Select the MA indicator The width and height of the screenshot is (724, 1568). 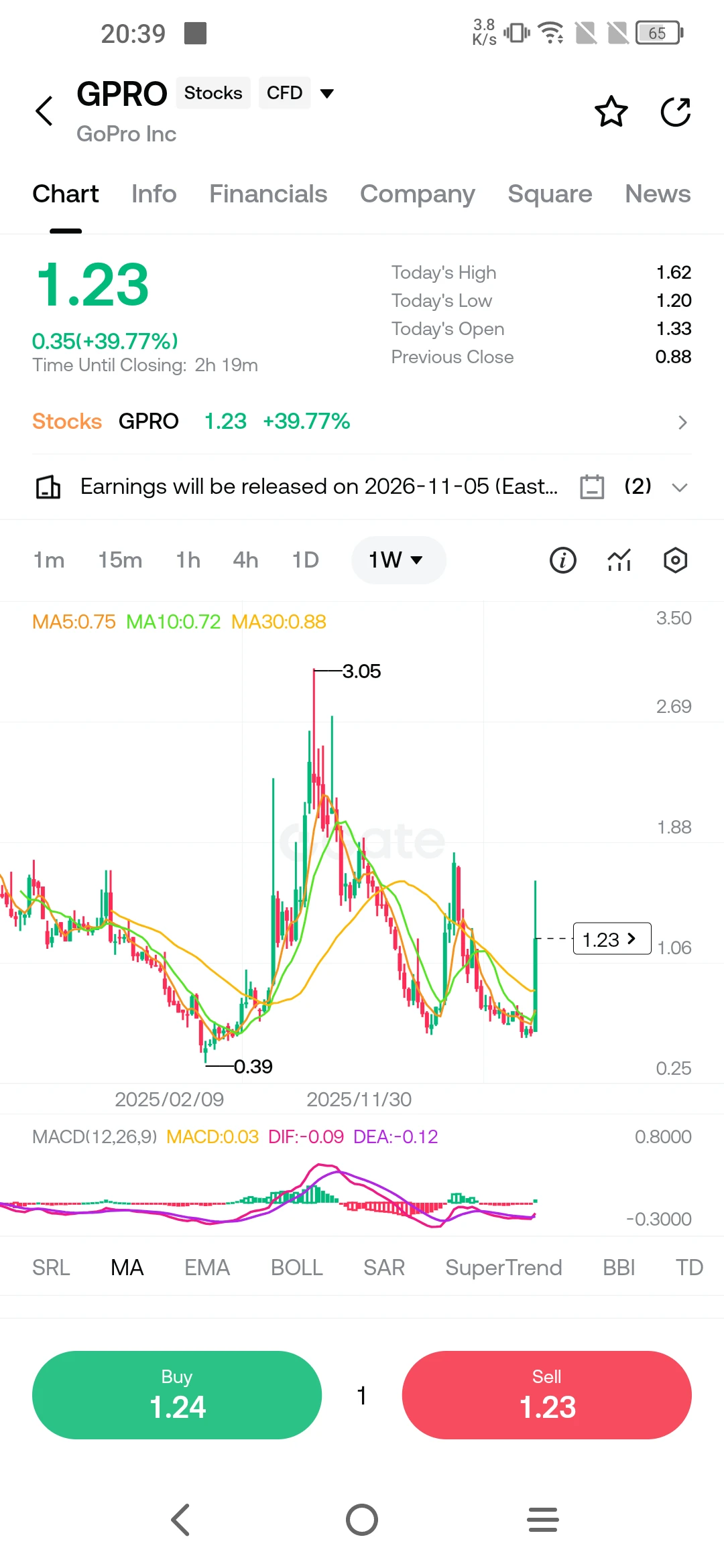tap(127, 1268)
